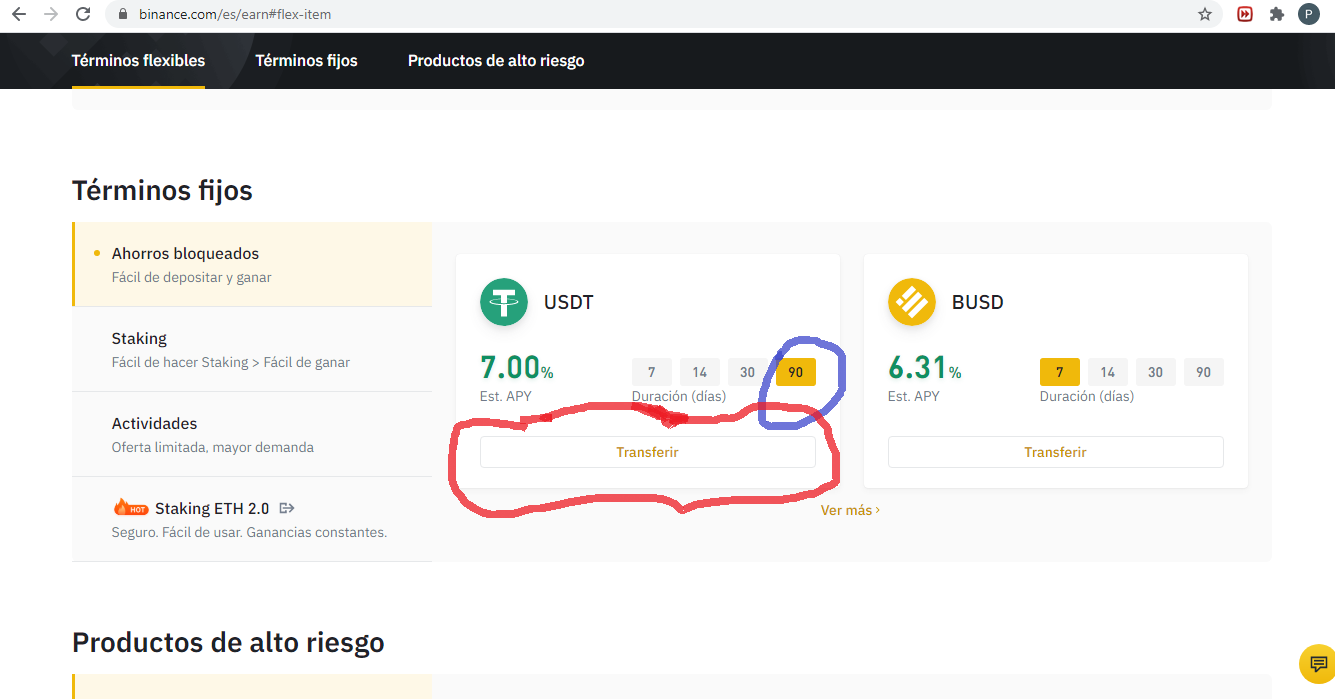This screenshot has height=699, width=1335.
Task: Choose 14 days duration for USDT
Action: pyautogui.click(x=700, y=372)
